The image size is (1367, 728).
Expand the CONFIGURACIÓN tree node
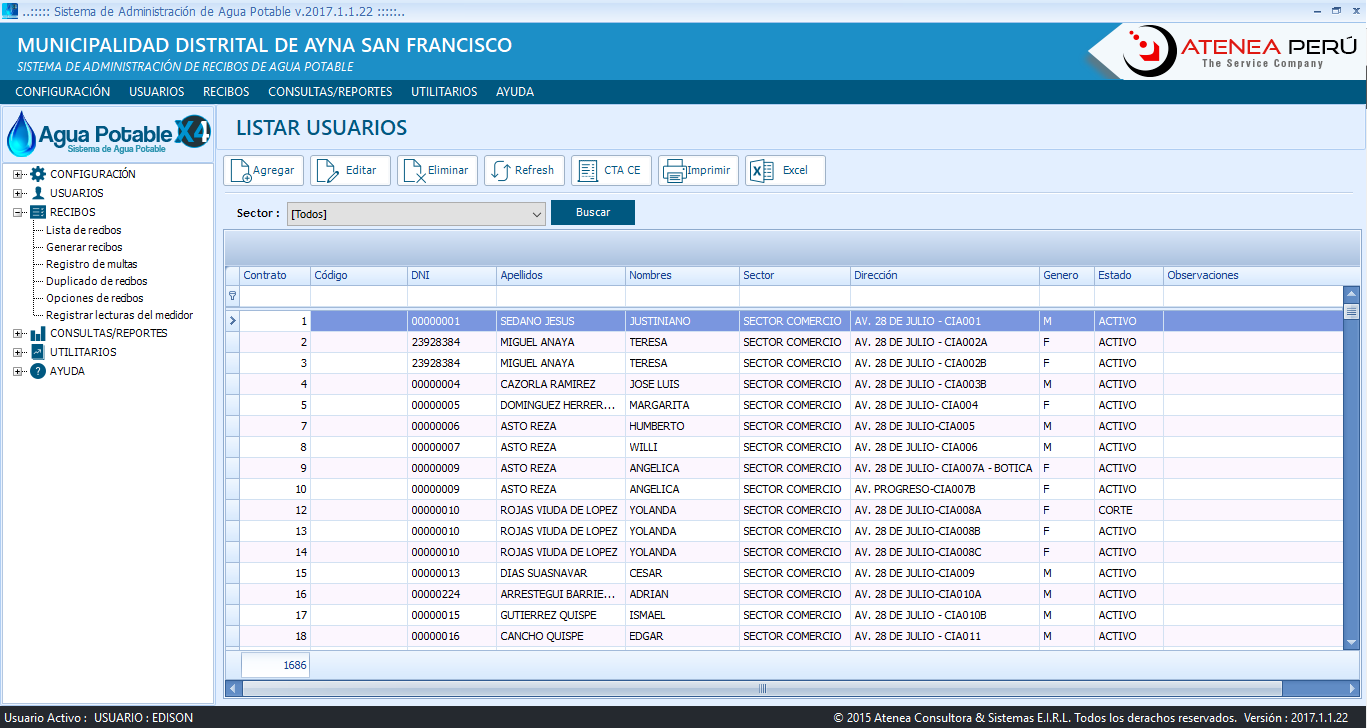[18, 174]
